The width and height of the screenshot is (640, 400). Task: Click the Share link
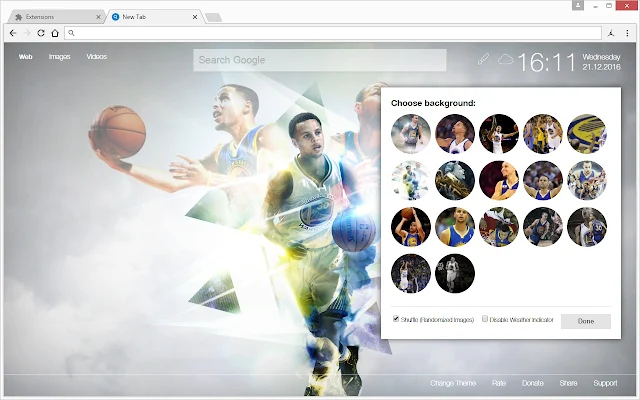(568, 383)
